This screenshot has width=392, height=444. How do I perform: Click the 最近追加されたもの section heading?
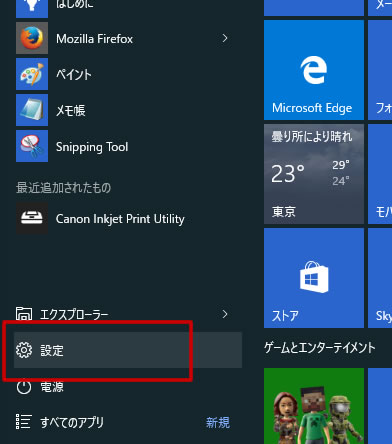[x=63, y=188]
